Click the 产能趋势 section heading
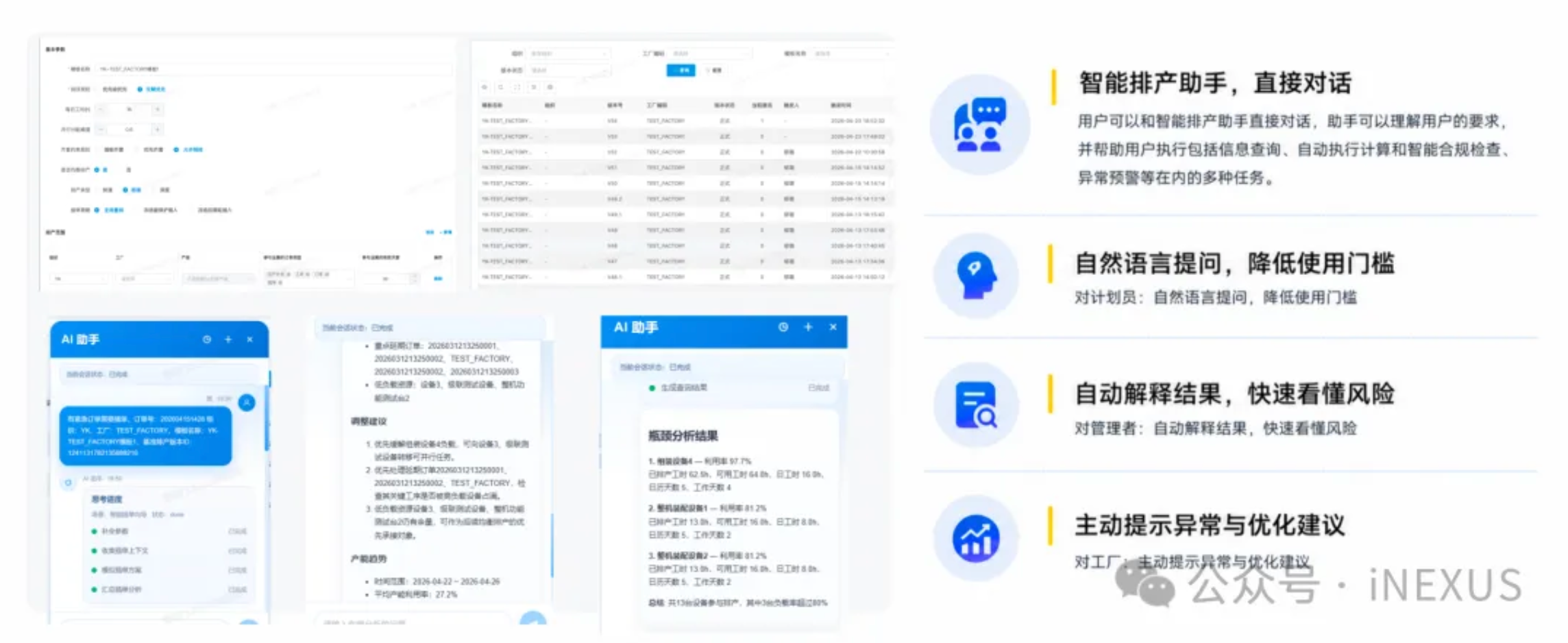1568x643 pixels. pyautogui.click(x=369, y=559)
